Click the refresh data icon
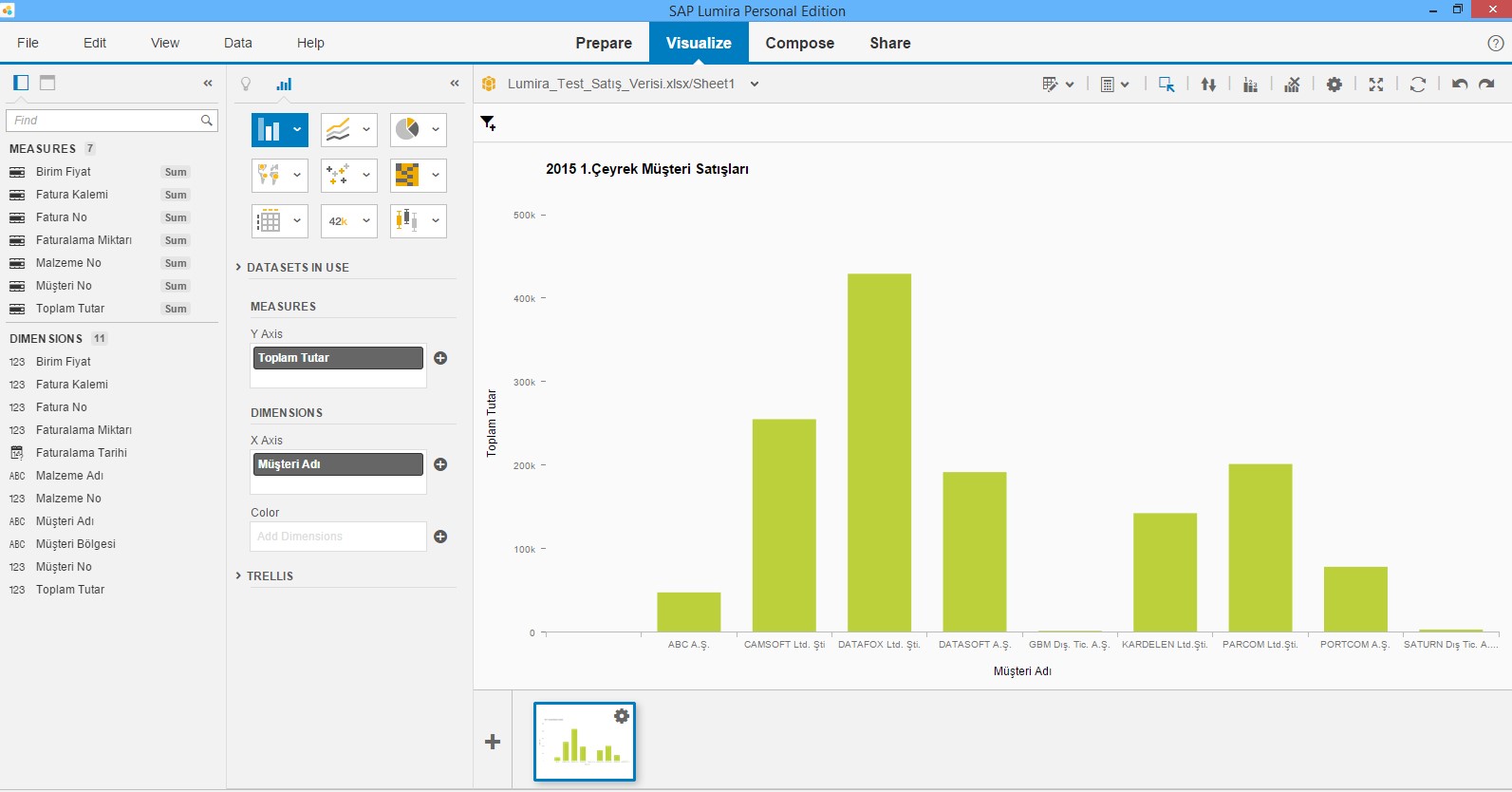 (x=1417, y=85)
